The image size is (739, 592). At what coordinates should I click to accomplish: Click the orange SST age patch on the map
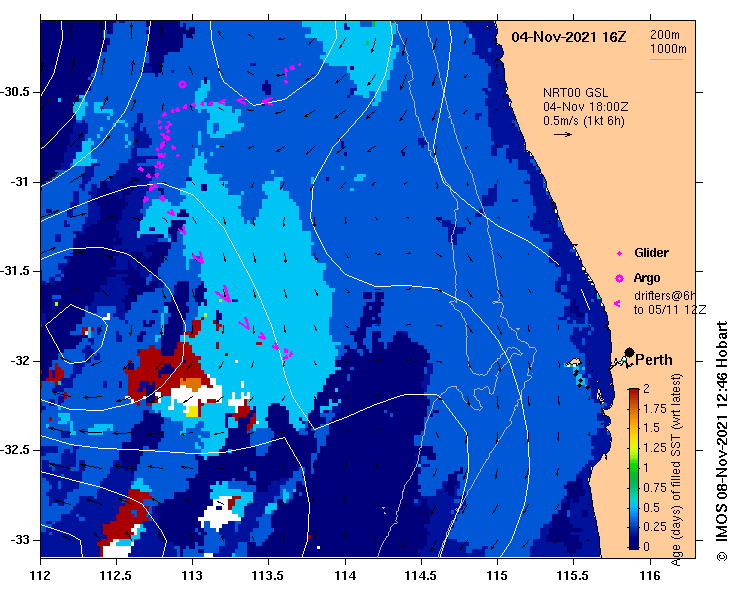click(x=193, y=383)
